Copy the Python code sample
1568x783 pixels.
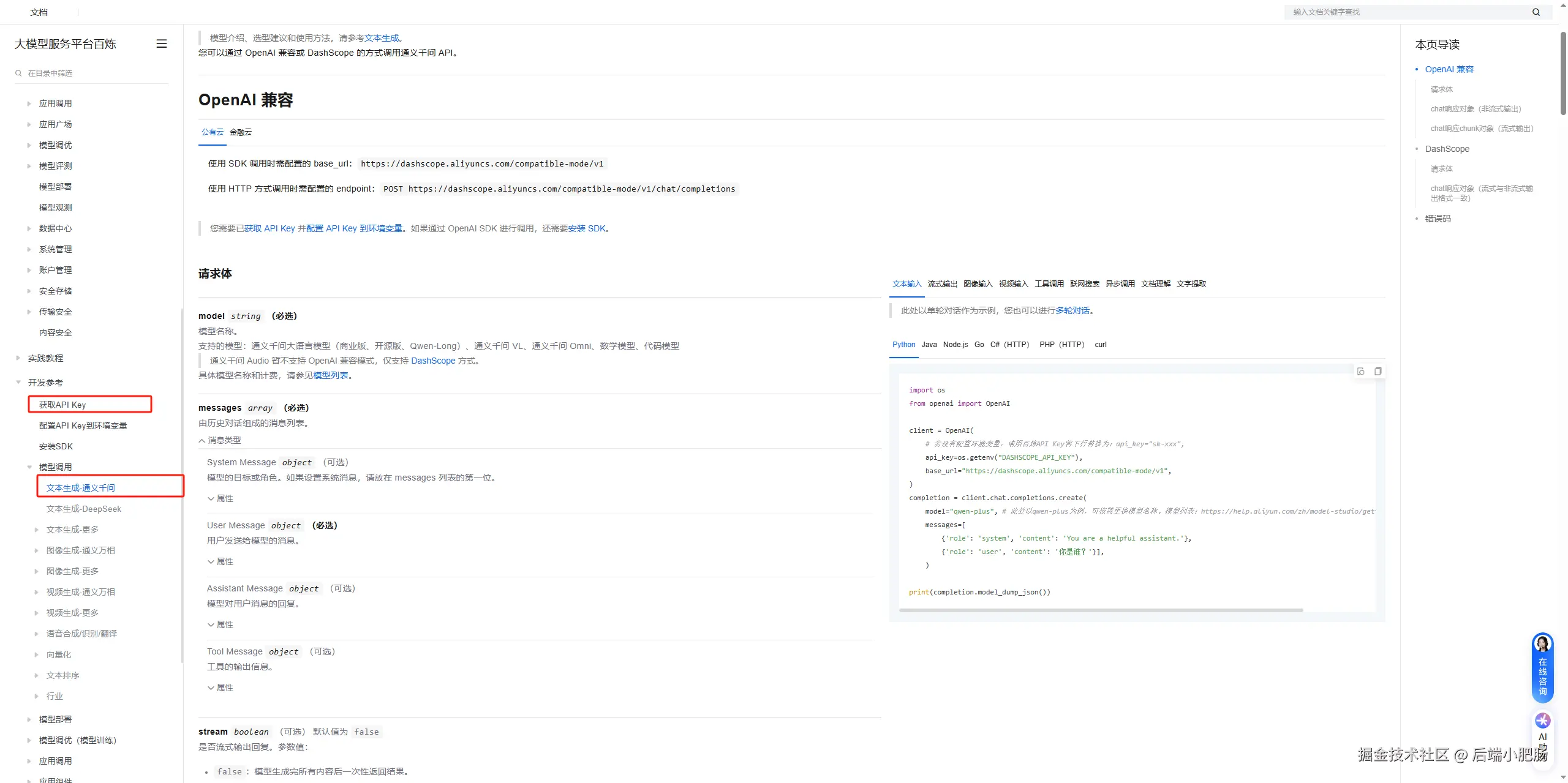(x=1378, y=372)
